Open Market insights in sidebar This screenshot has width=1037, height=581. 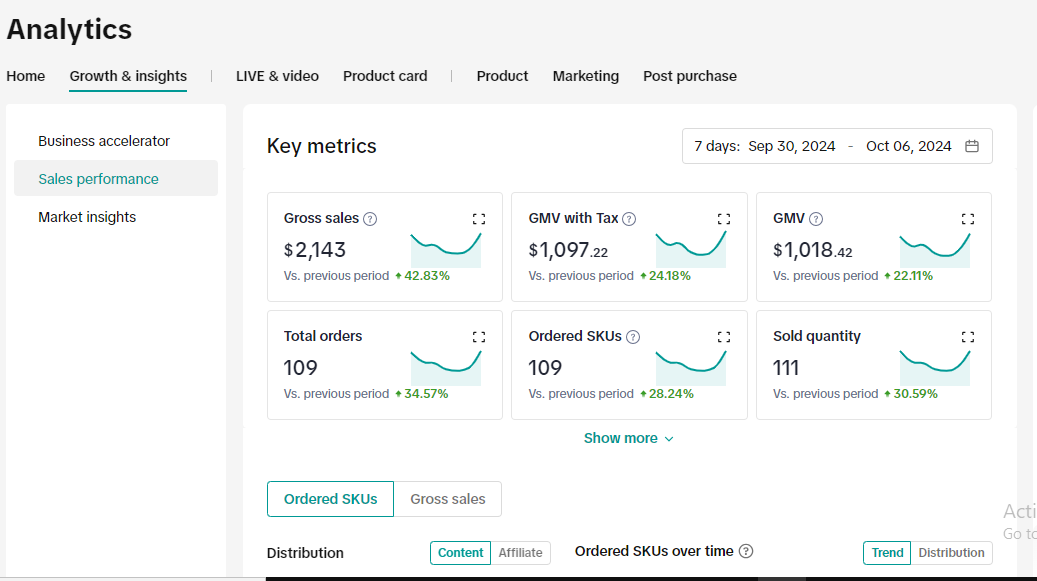click(87, 217)
